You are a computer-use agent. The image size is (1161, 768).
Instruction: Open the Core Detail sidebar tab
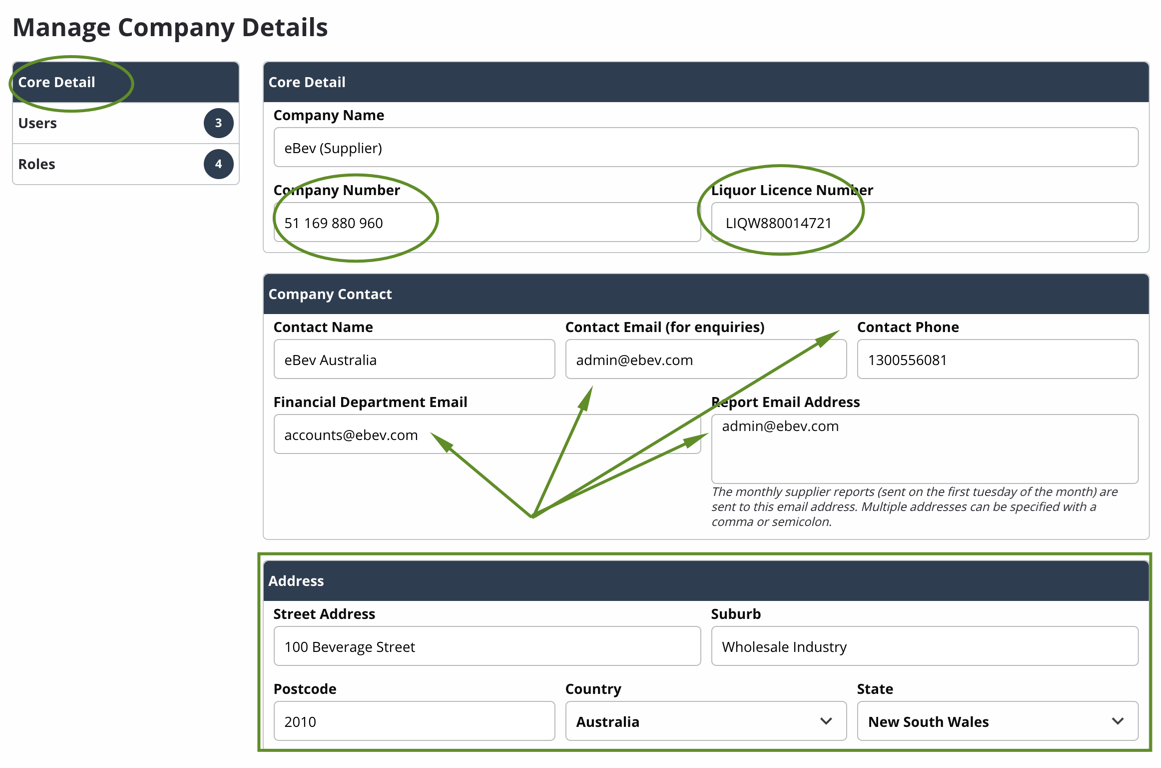(x=126, y=82)
